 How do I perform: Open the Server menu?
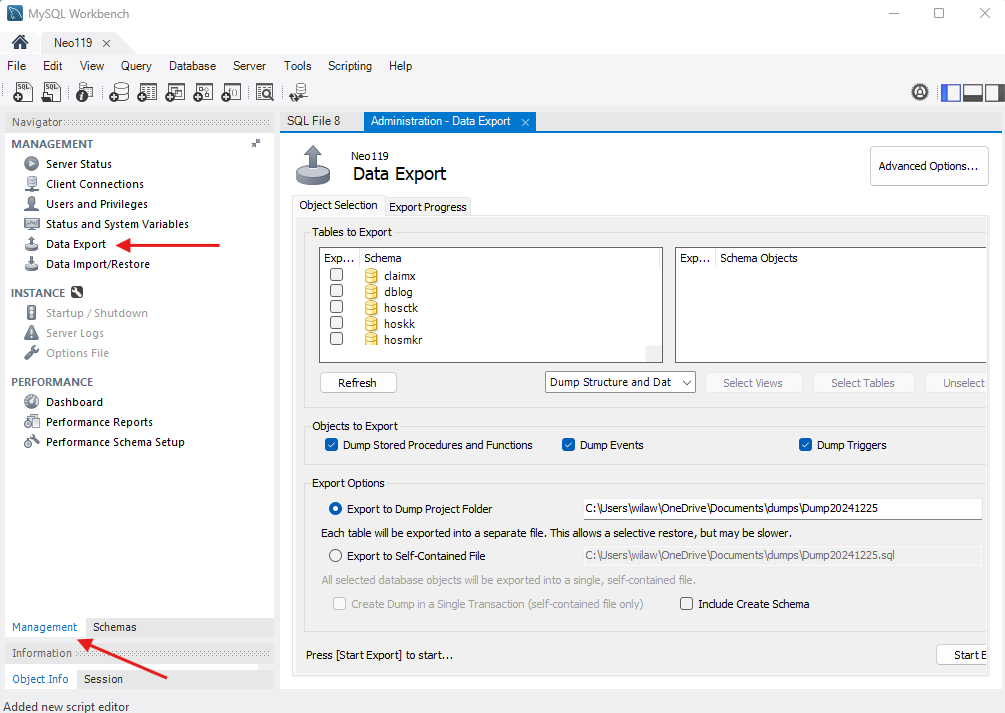pos(249,66)
